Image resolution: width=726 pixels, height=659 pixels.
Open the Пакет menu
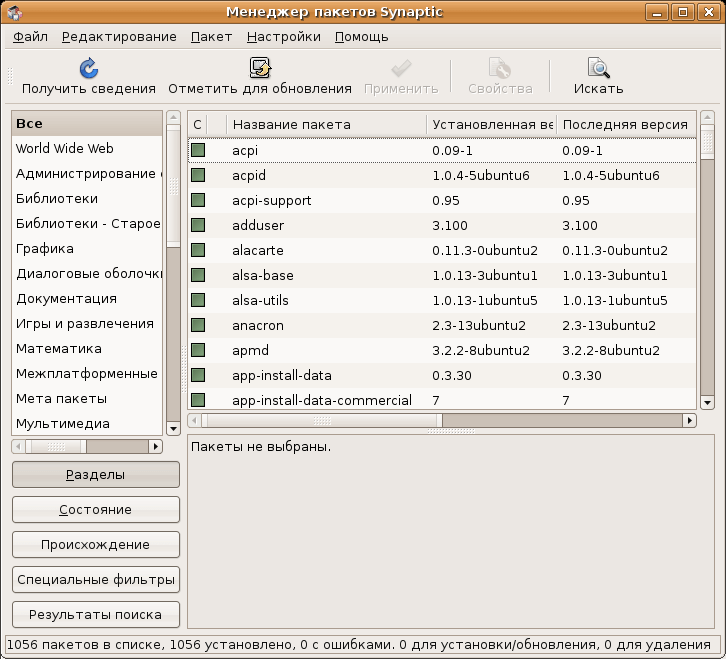[x=211, y=37]
